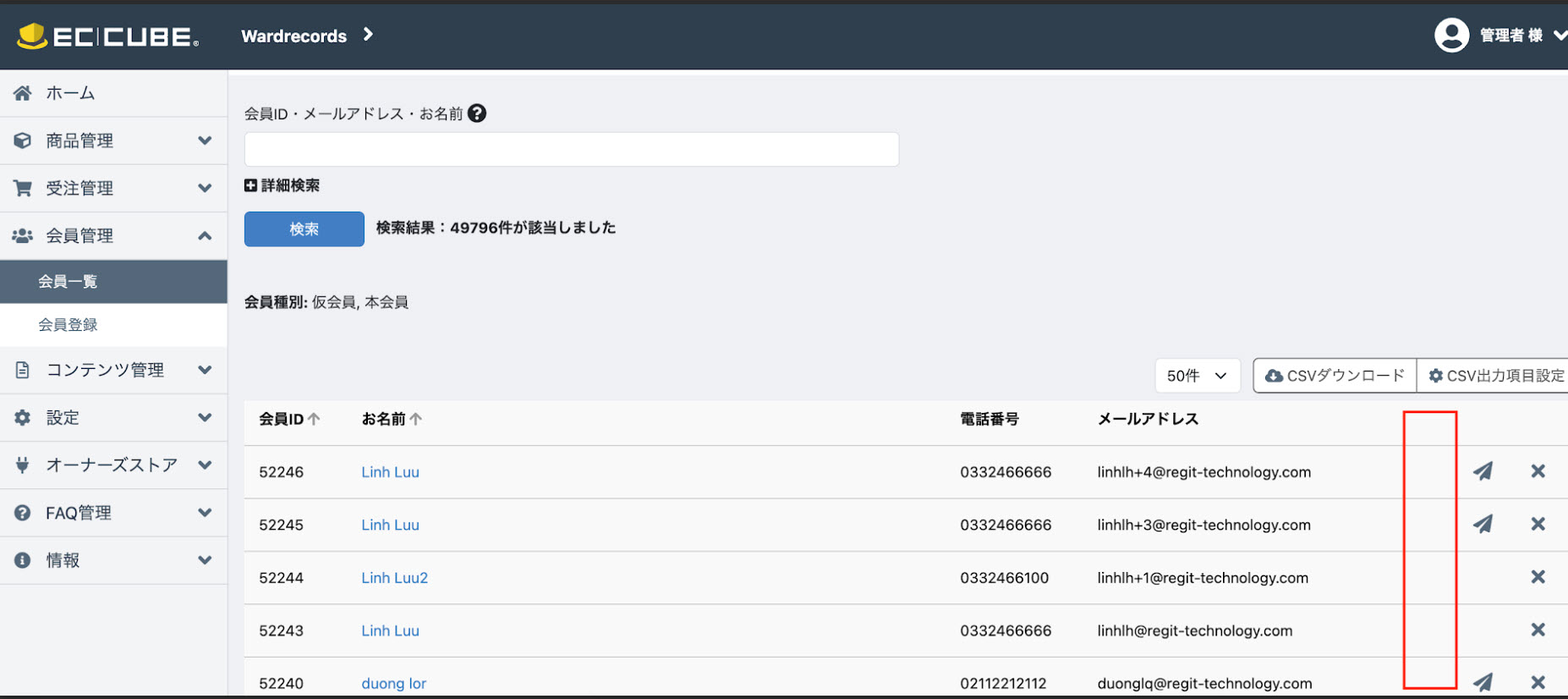Collapse the 会員管理 sidebar menu

coord(113,235)
